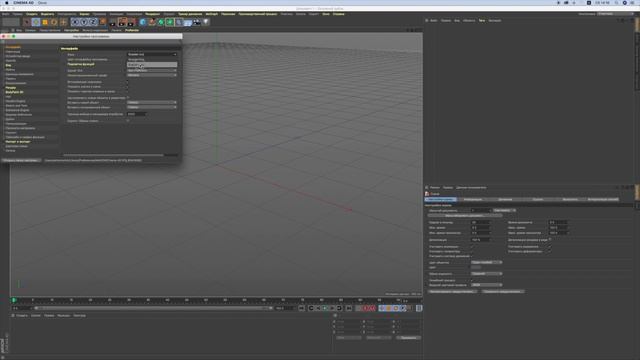Click the attribute selection limit field
This screenshot has width=640, height=360.
point(135,114)
